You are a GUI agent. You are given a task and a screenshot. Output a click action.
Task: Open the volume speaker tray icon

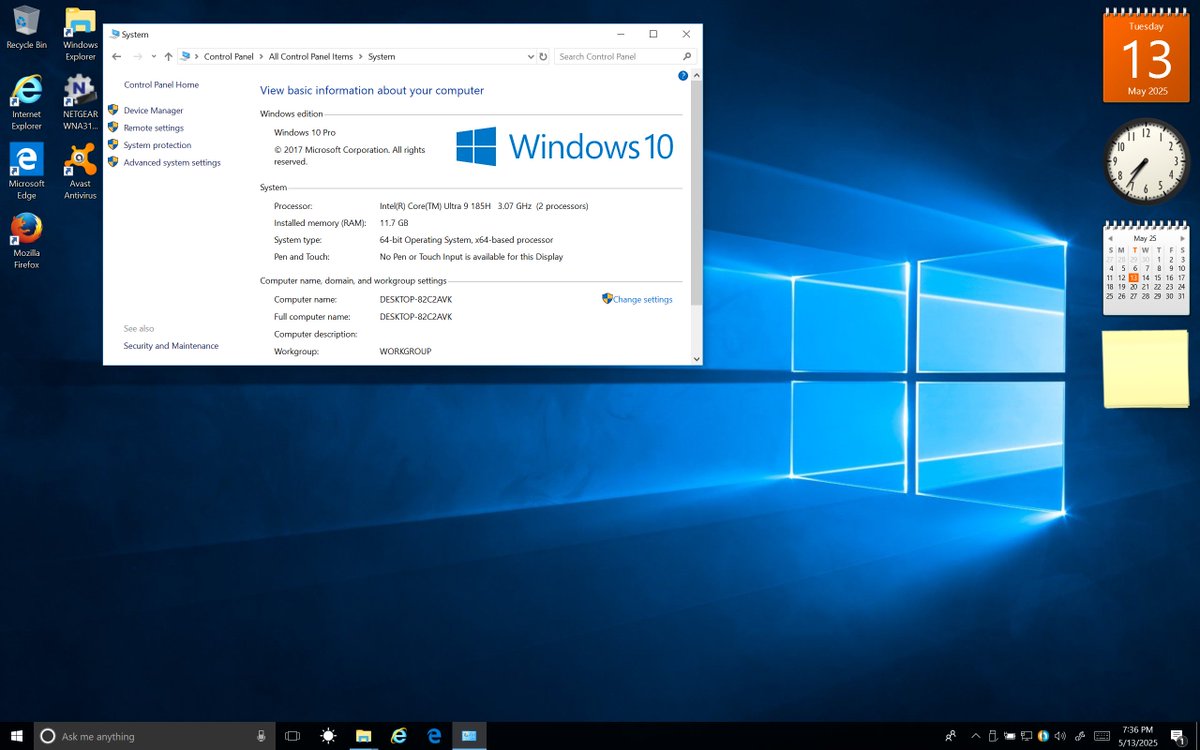(1060, 736)
